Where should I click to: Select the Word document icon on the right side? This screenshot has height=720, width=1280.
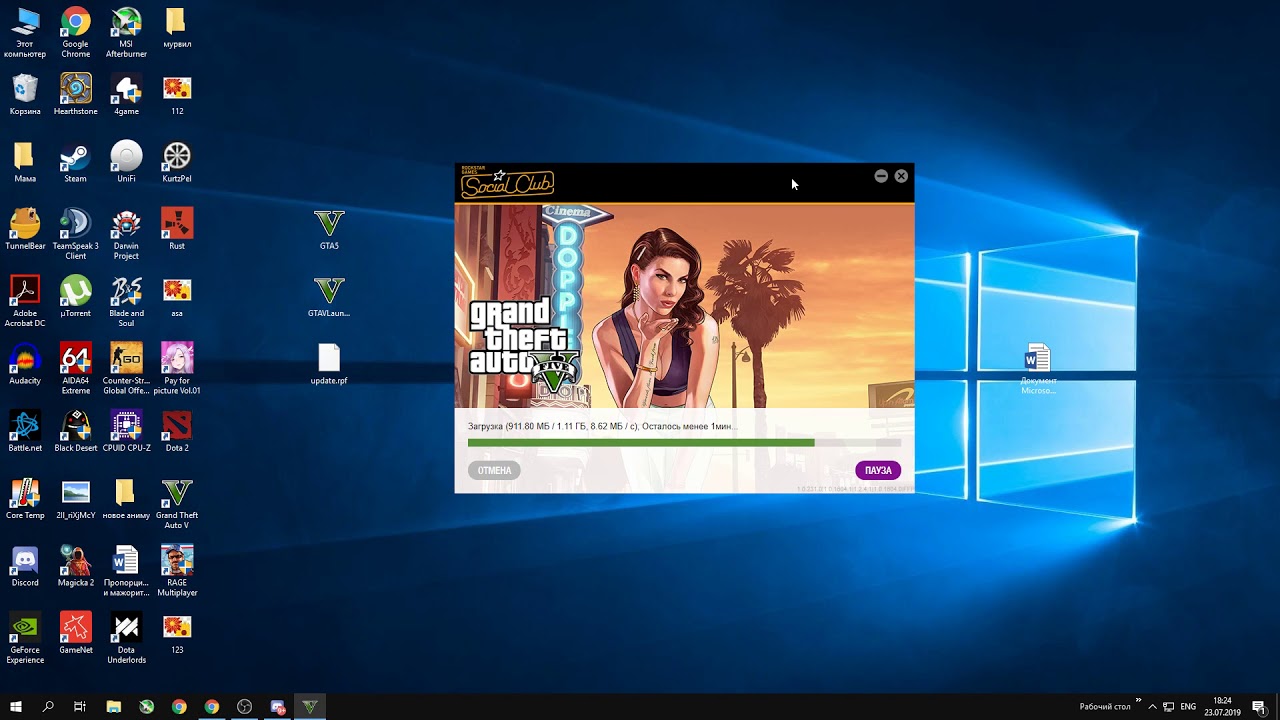[1038, 369]
